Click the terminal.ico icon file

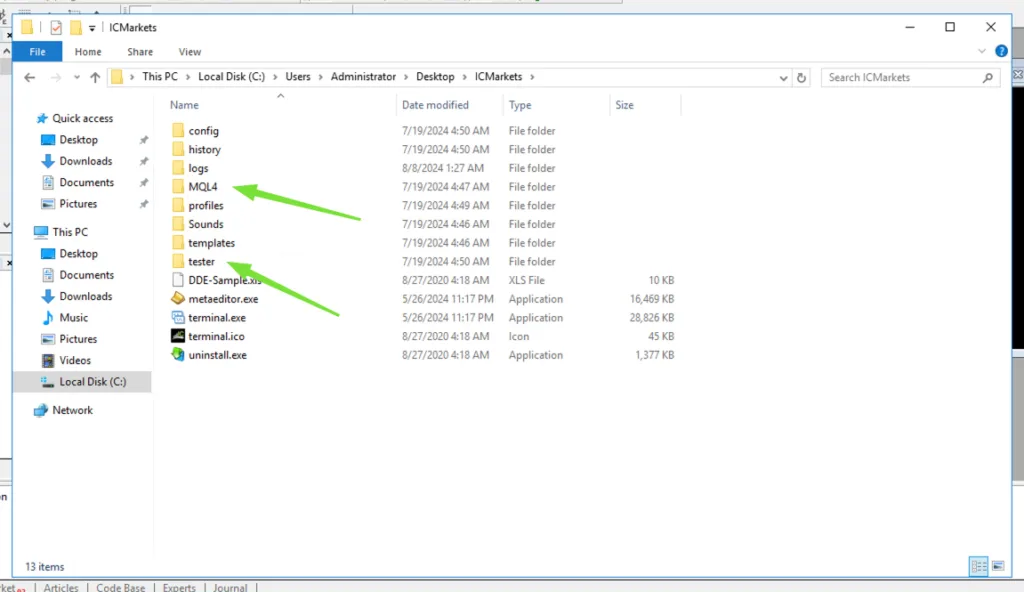coord(179,336)
